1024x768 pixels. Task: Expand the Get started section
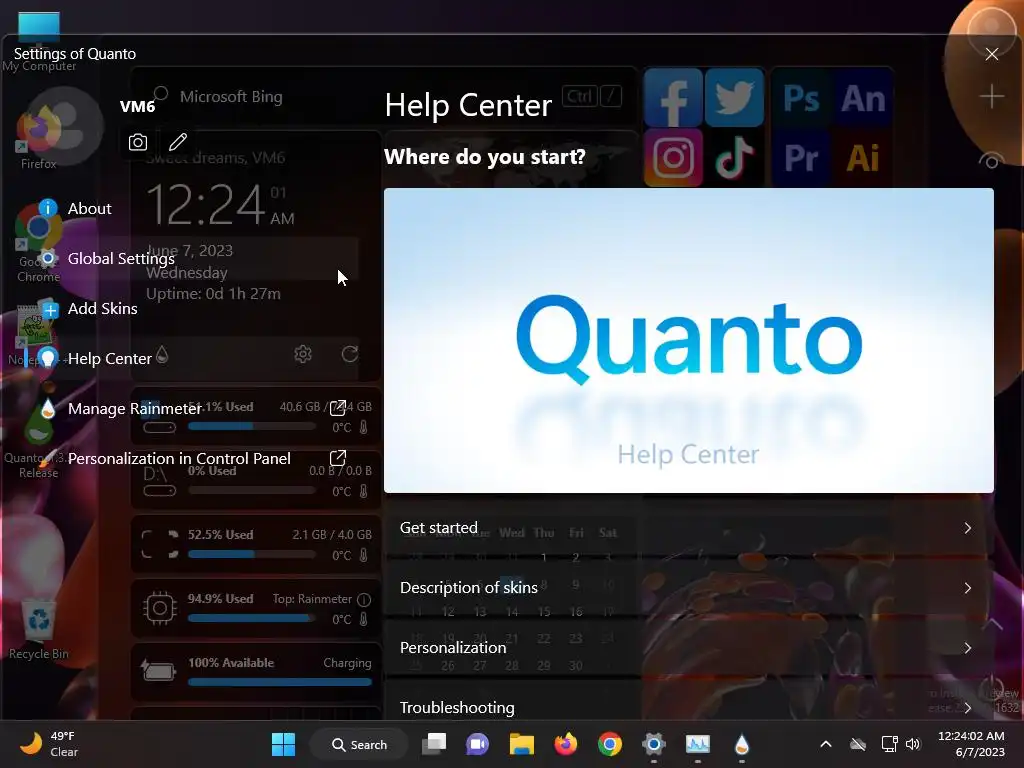coord(688,528)
